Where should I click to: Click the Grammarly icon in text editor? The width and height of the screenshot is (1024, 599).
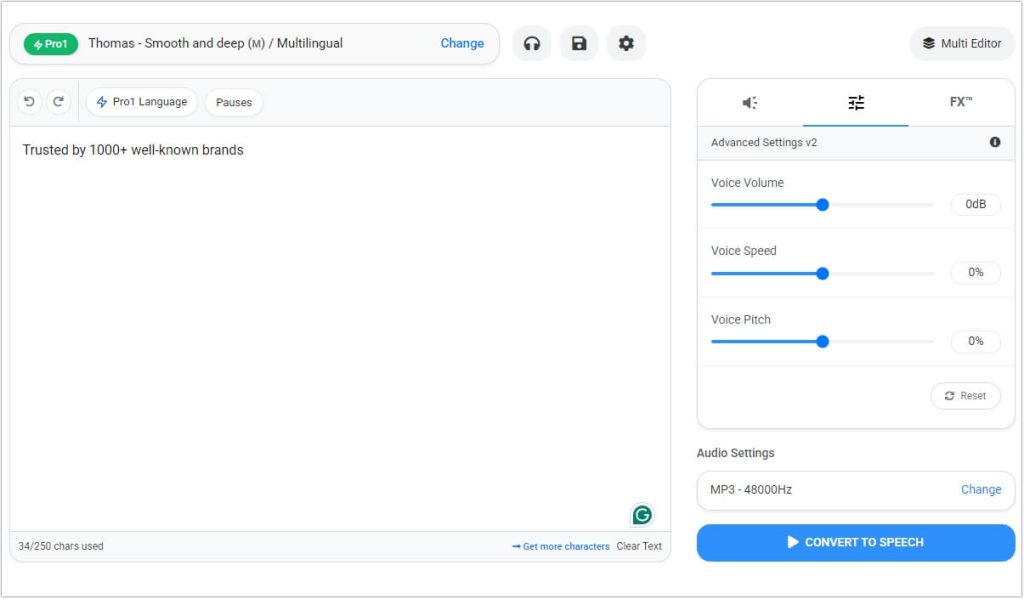(x=642, y=515)
